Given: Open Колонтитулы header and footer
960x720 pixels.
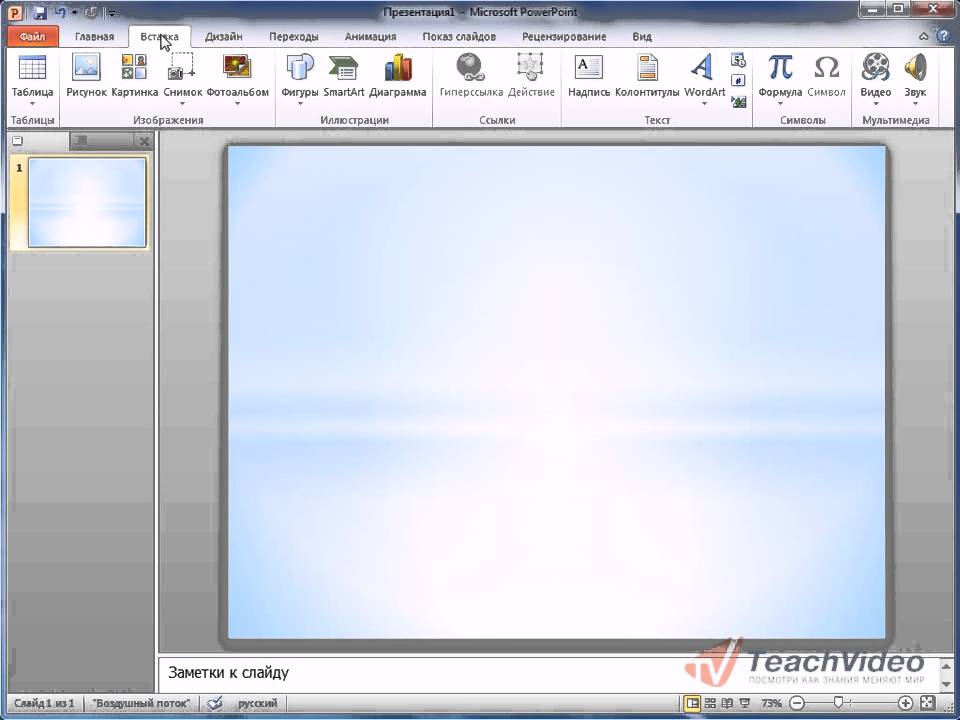Looking at the screenshot, I should pyautogui.click(x=647, y=76).
